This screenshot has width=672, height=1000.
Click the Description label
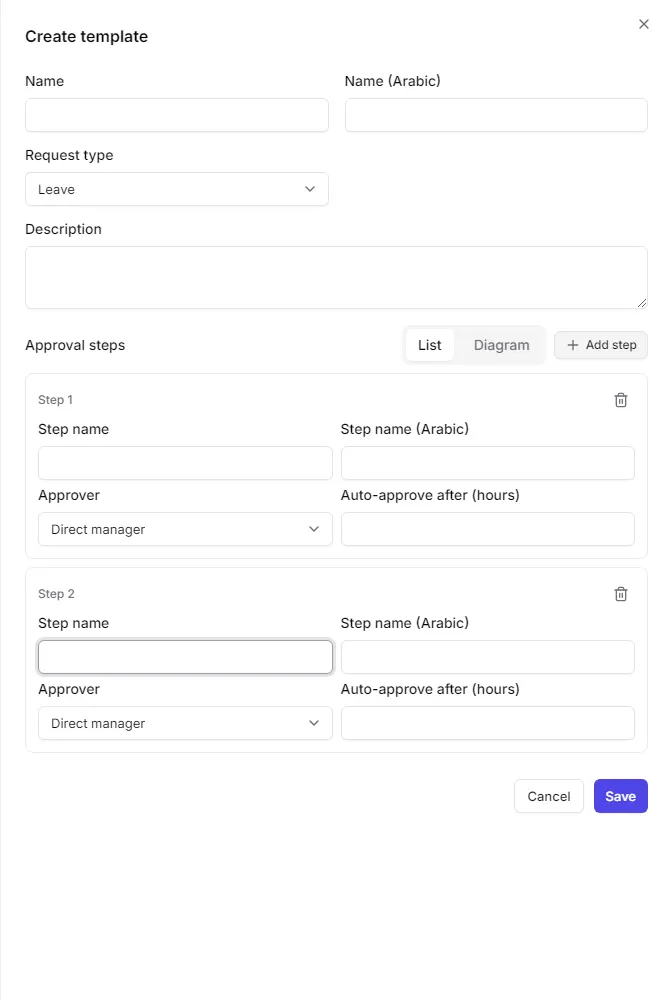[63, 229]
